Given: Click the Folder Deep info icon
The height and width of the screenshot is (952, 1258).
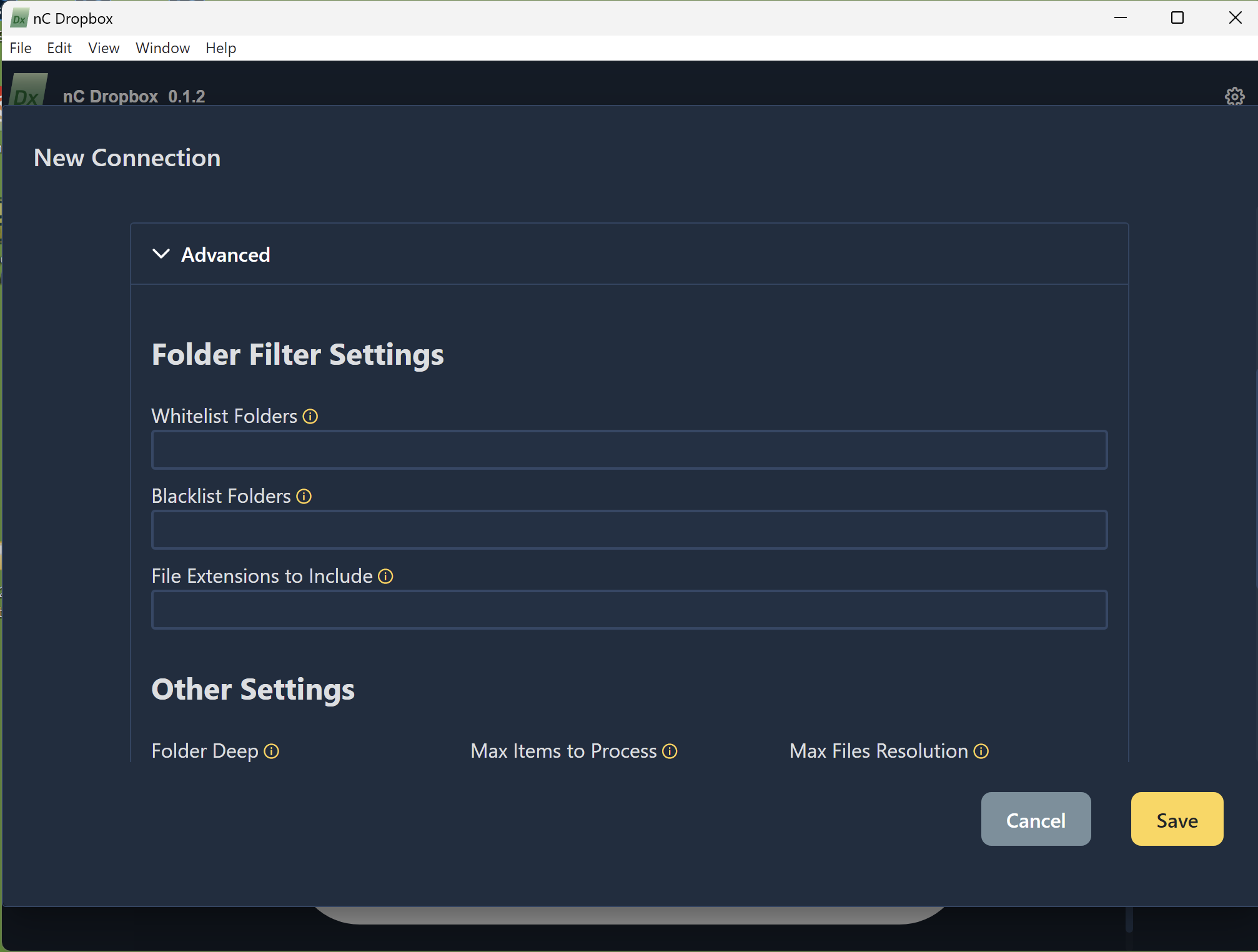Looking at the screenshot, I should click(x=272, y=751).
